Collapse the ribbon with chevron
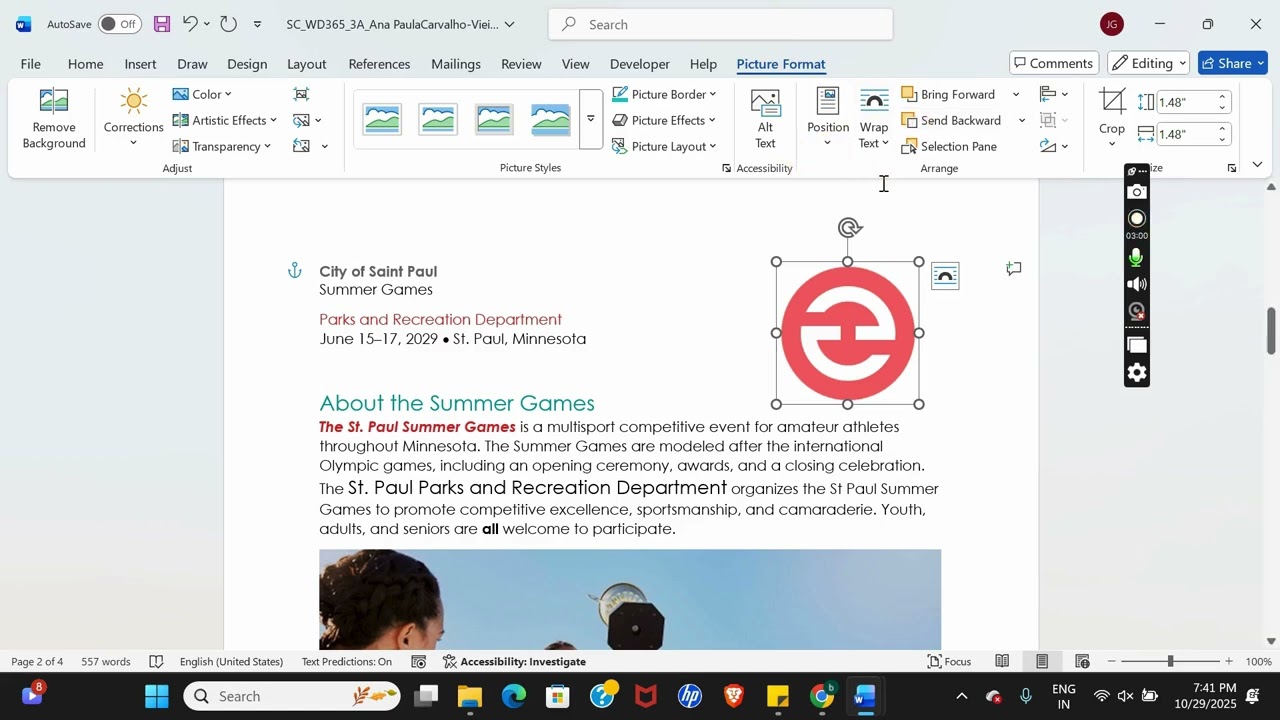This screenshot has width=1280, height=720. pyautogui.click(x=1257, y=164)
